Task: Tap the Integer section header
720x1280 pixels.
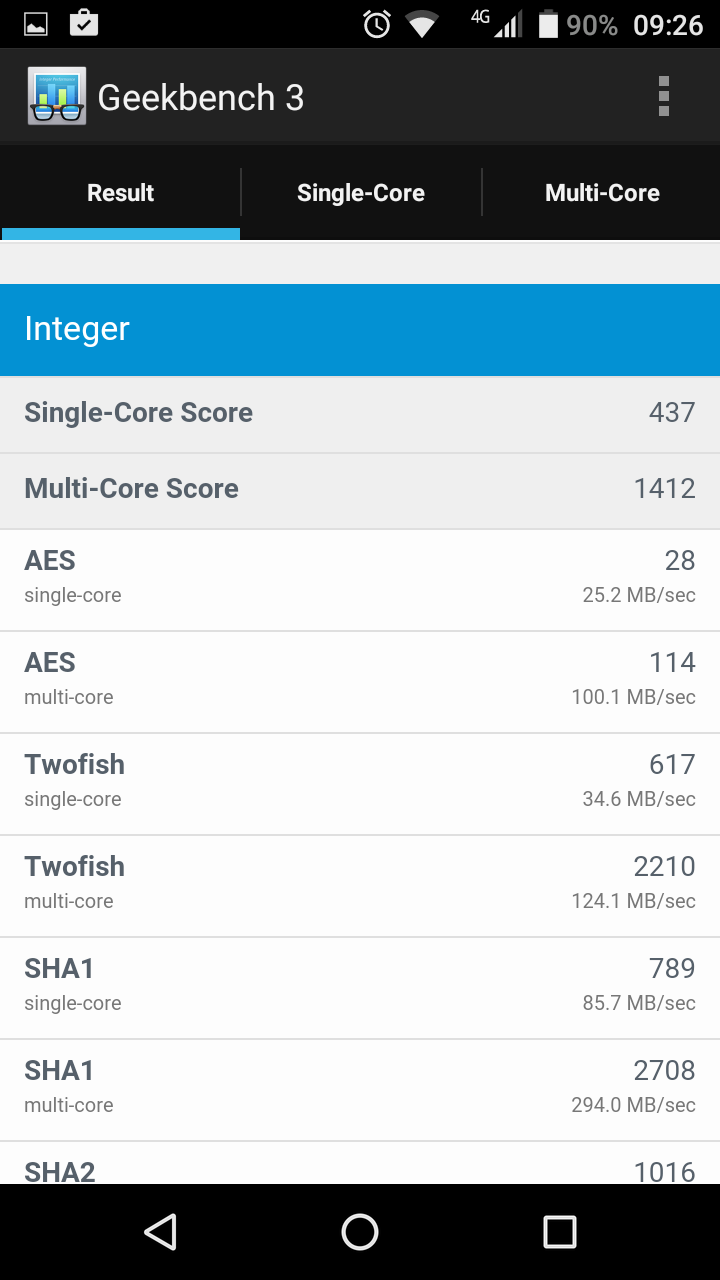Action: click(360, 329)
